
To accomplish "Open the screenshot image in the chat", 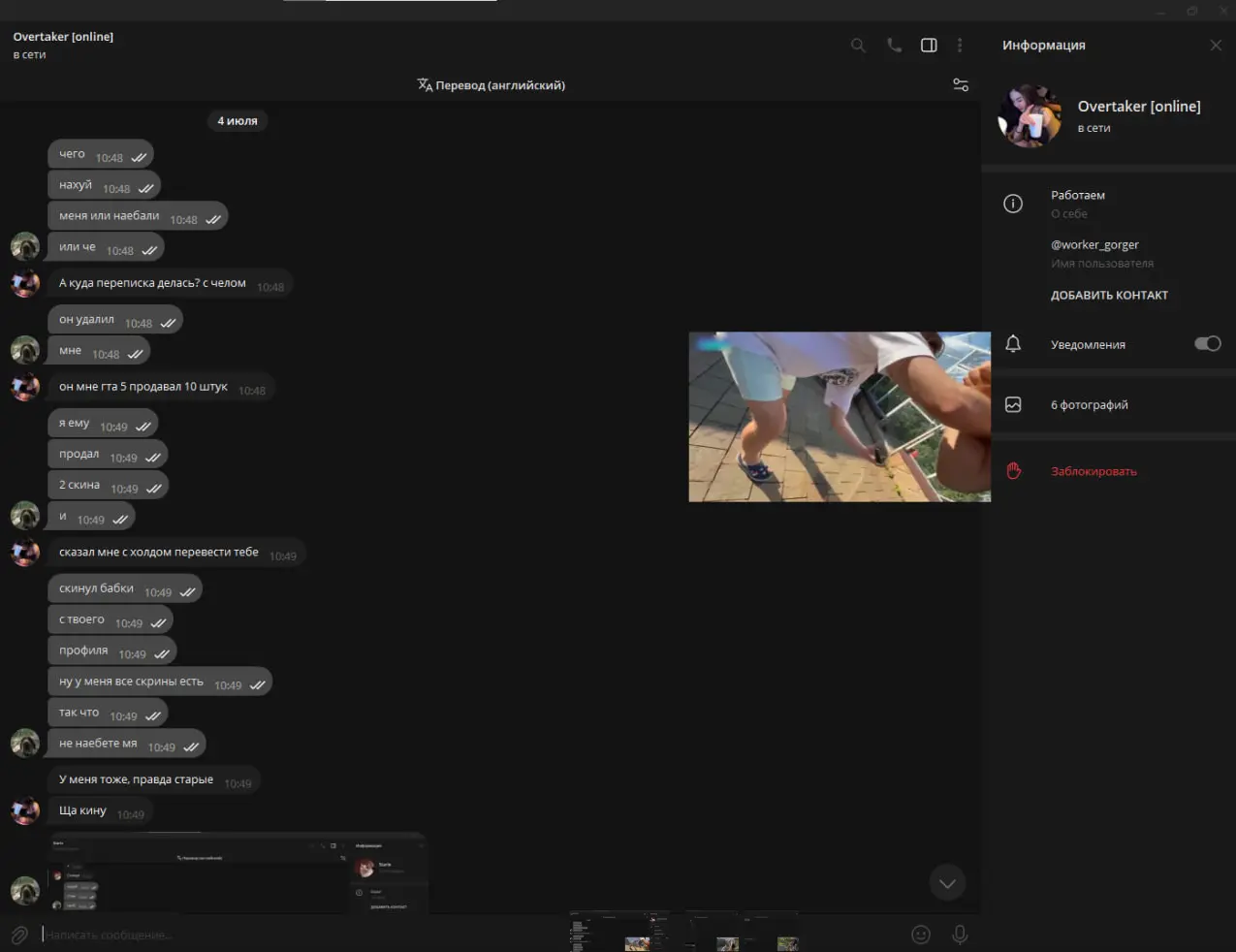I will [238, 872].
